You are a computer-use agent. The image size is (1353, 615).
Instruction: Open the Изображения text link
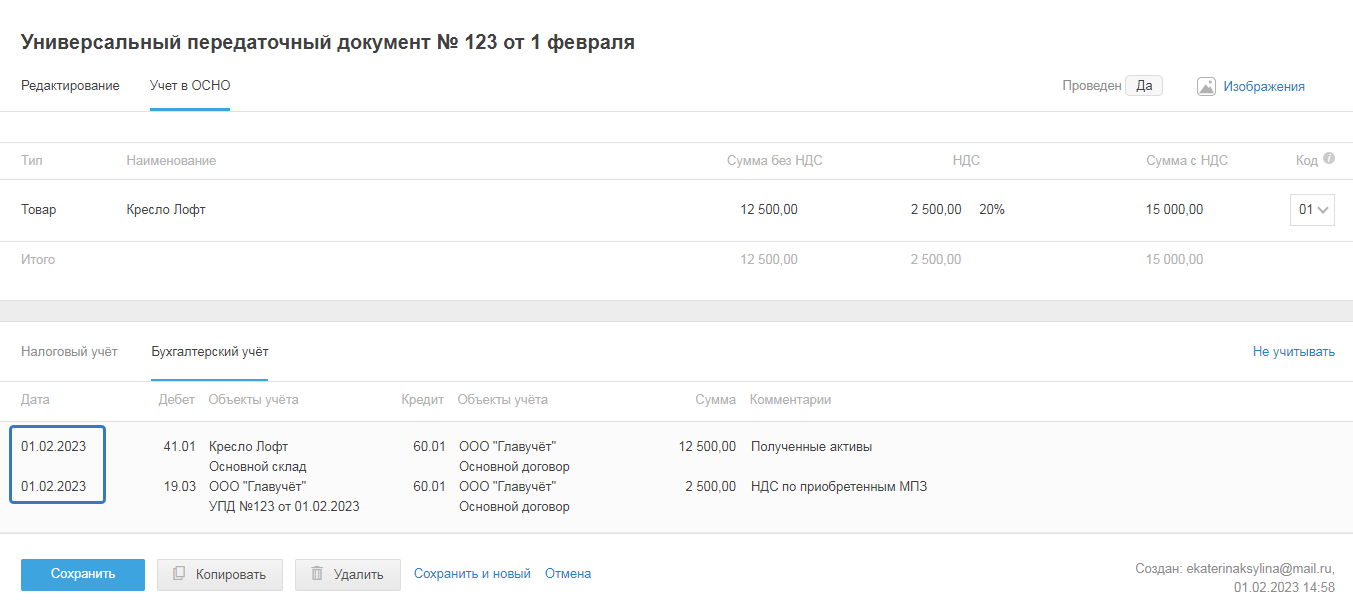(x=1264, y=87)
